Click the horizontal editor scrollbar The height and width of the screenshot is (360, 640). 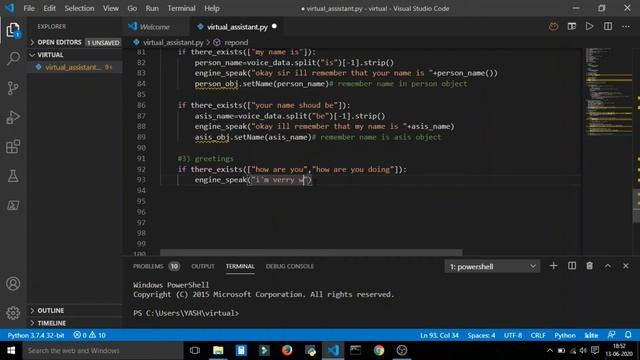coord(311,253)
